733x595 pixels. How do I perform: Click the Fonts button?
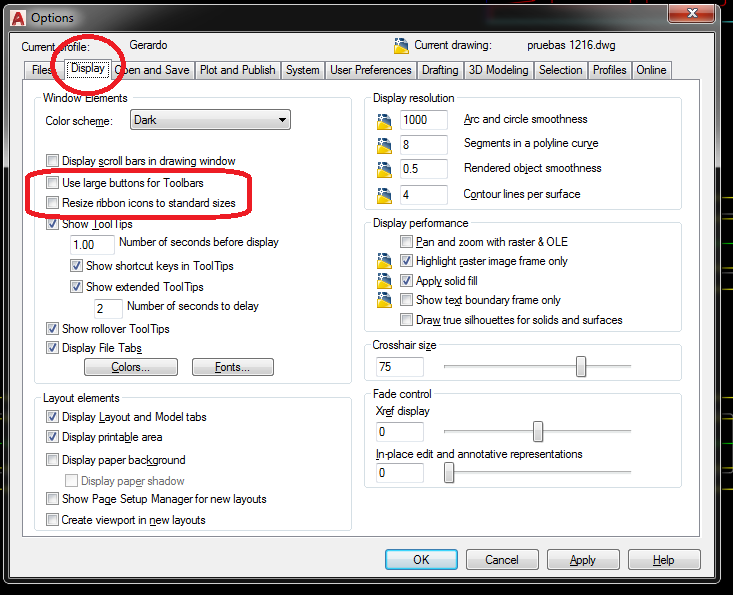[x=233, y=367]
